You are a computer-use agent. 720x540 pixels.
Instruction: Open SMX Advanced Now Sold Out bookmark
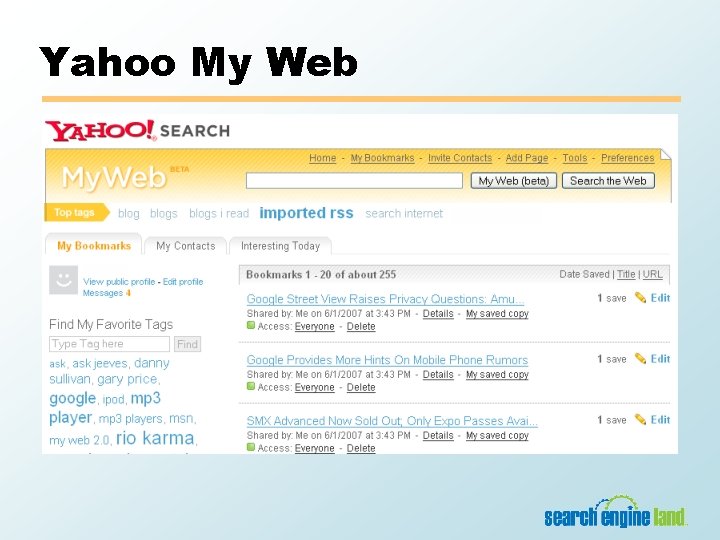tap(392, 421)
